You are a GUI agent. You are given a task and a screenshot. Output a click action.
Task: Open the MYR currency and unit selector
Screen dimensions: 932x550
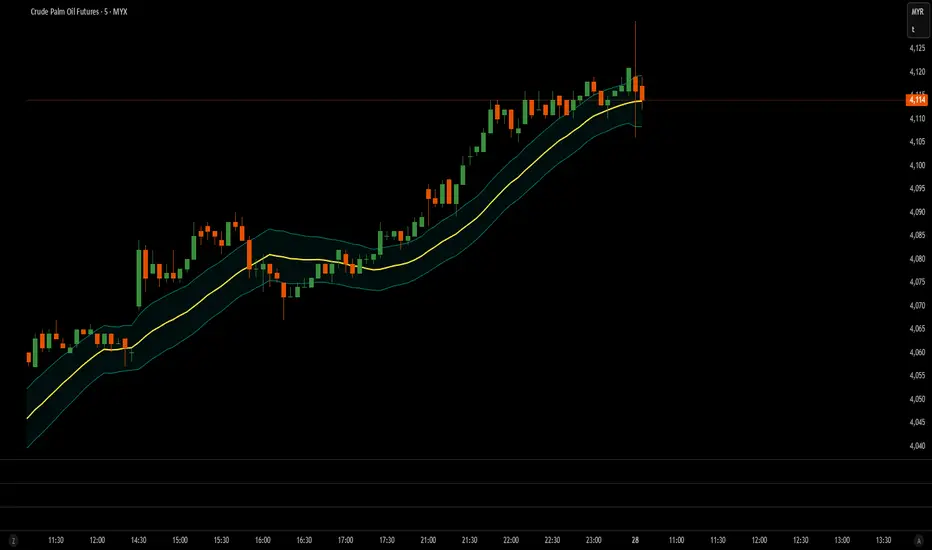(918, 20)
